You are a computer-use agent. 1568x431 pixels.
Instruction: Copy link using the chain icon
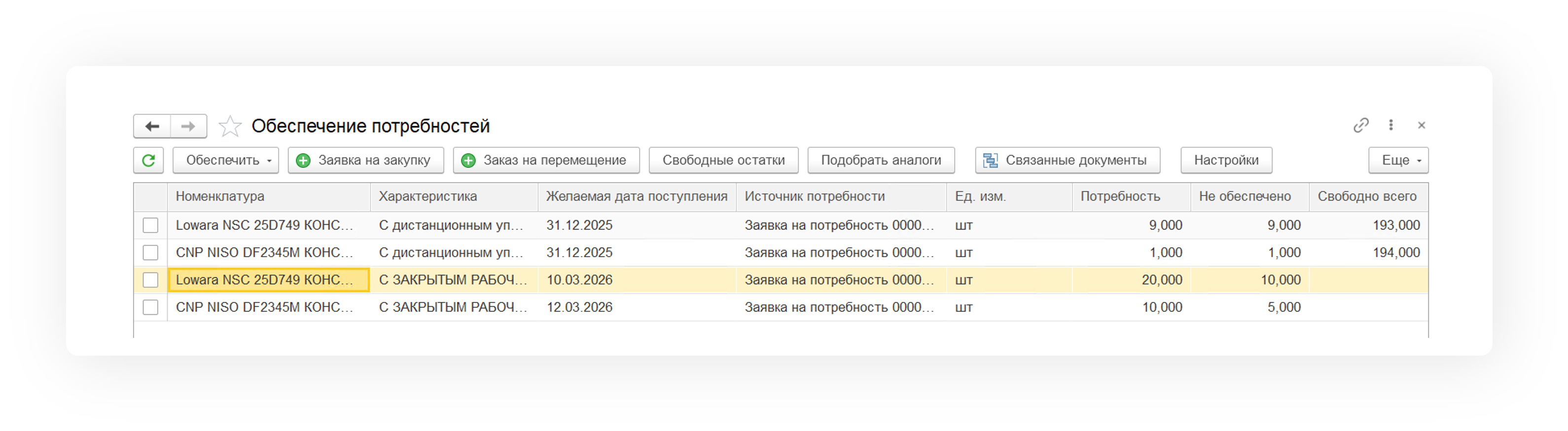click(1360, 125)
